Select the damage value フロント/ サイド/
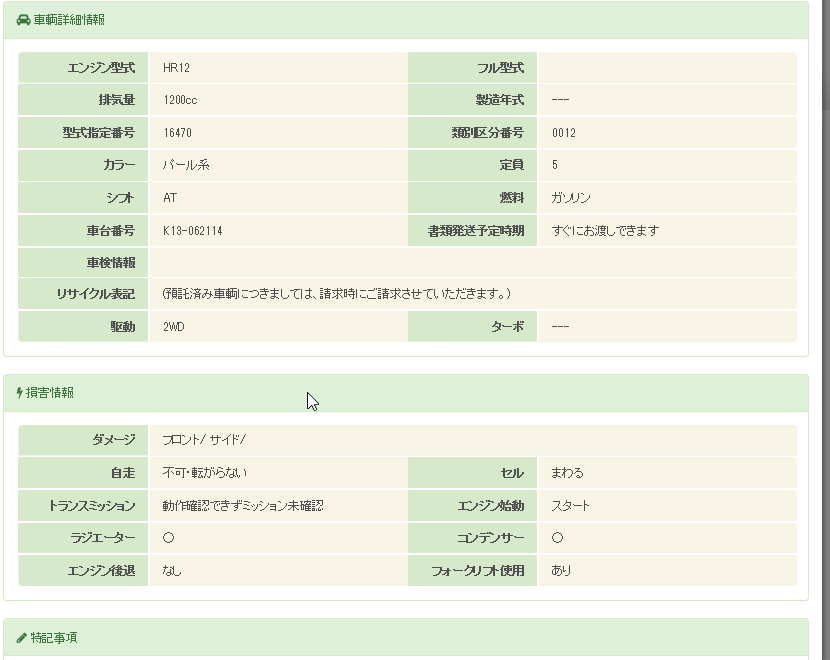The height and width of the screenshot is (660, 830). point(204,441)
